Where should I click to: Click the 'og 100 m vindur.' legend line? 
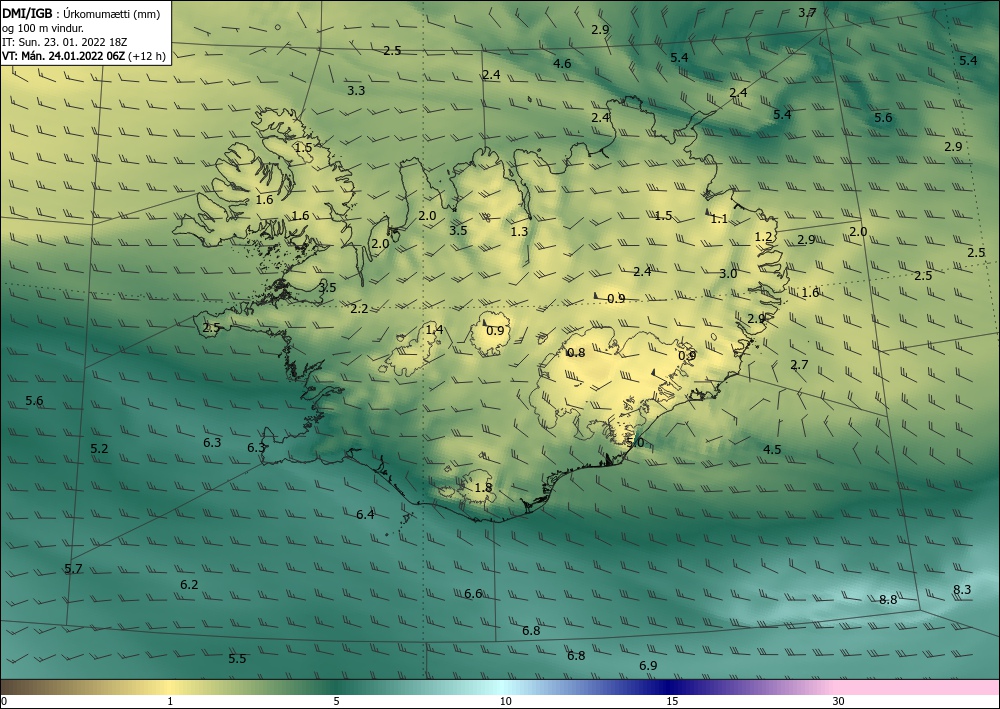click(x=43, y=27)
